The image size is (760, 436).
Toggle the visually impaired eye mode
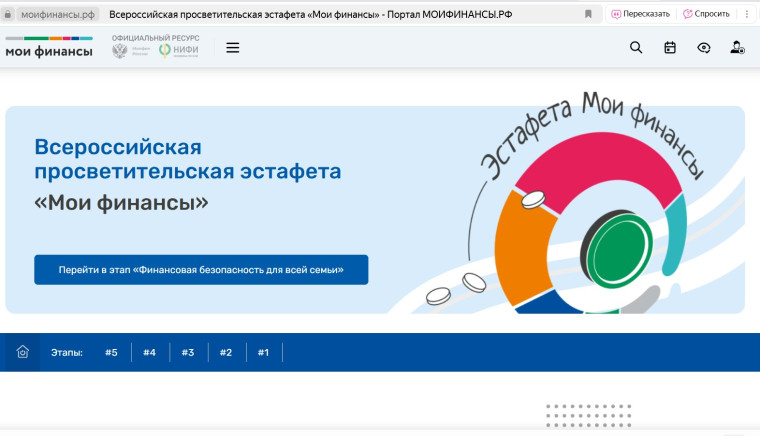704,47
